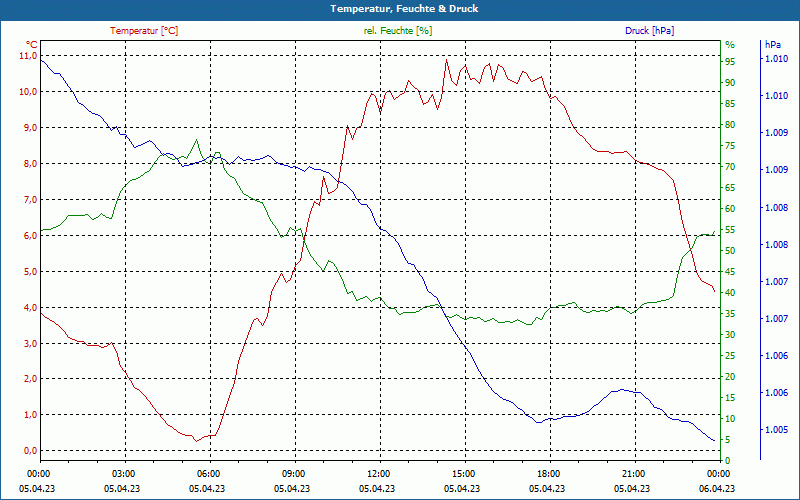
Task: Click the "15:00" time axis label
Action: [463, 473]
